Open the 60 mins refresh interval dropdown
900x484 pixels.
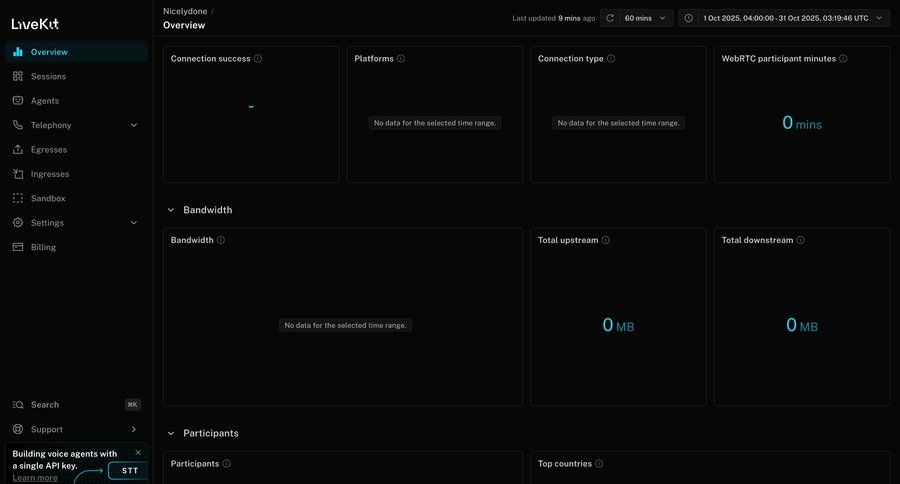pos(646,18)
